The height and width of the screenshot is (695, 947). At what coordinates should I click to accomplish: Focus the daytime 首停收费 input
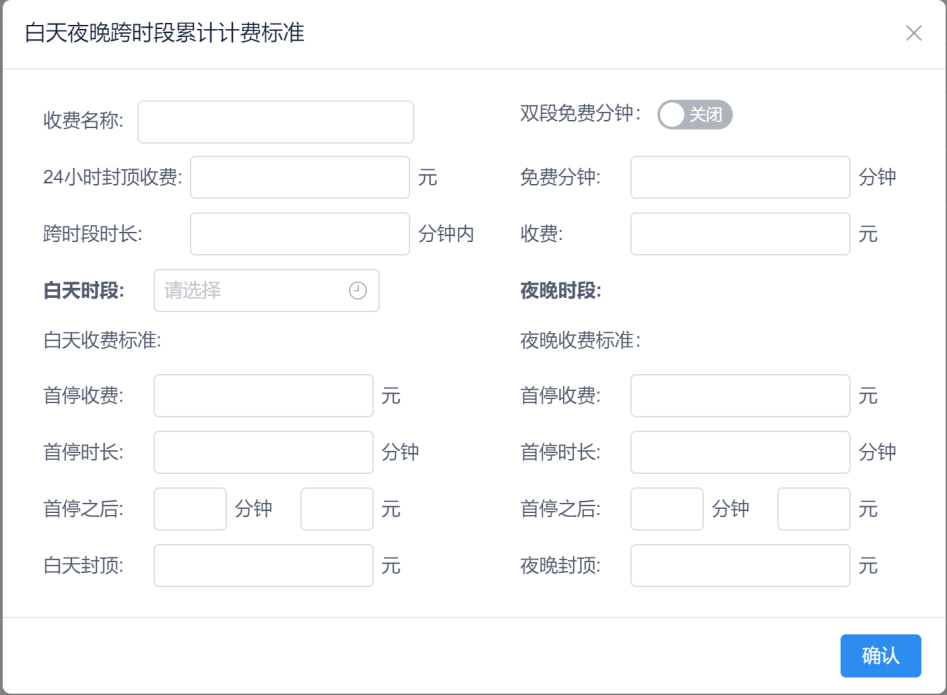click(263, 396)
